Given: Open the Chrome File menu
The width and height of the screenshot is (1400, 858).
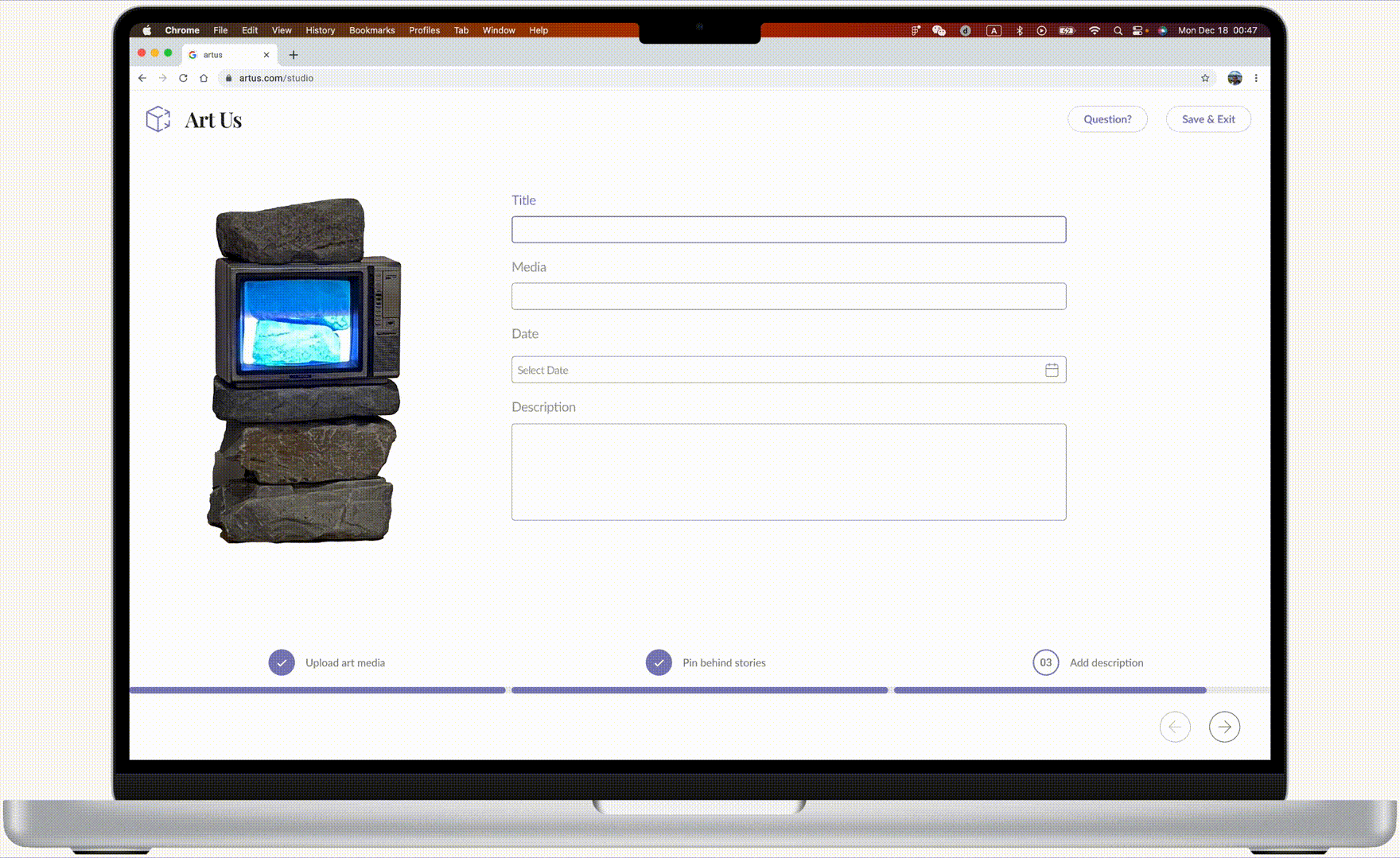Looking at the screenshot, I should (x=220, y=30).
